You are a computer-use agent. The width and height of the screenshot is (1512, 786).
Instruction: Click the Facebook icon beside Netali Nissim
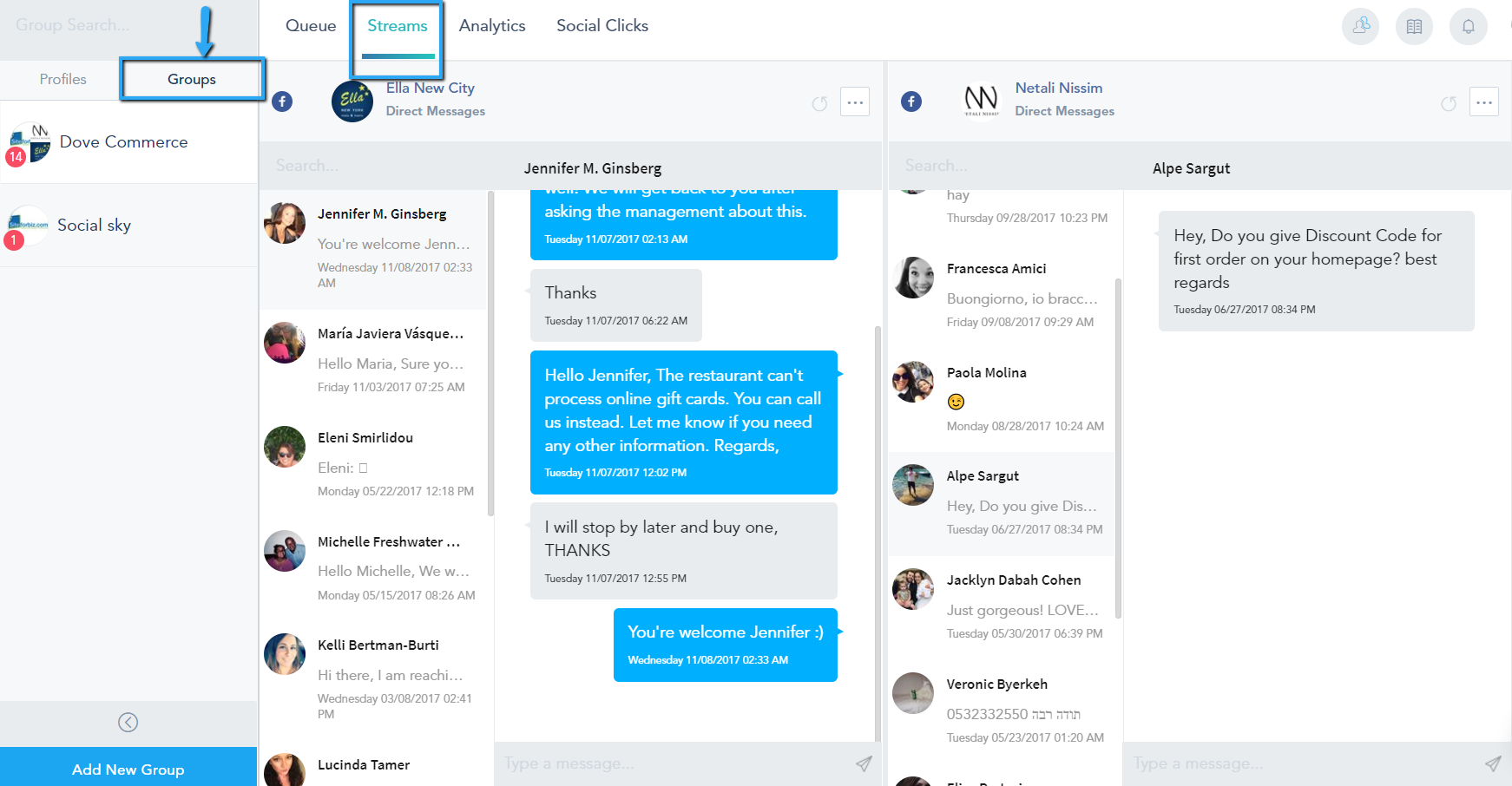coord(911,102)
